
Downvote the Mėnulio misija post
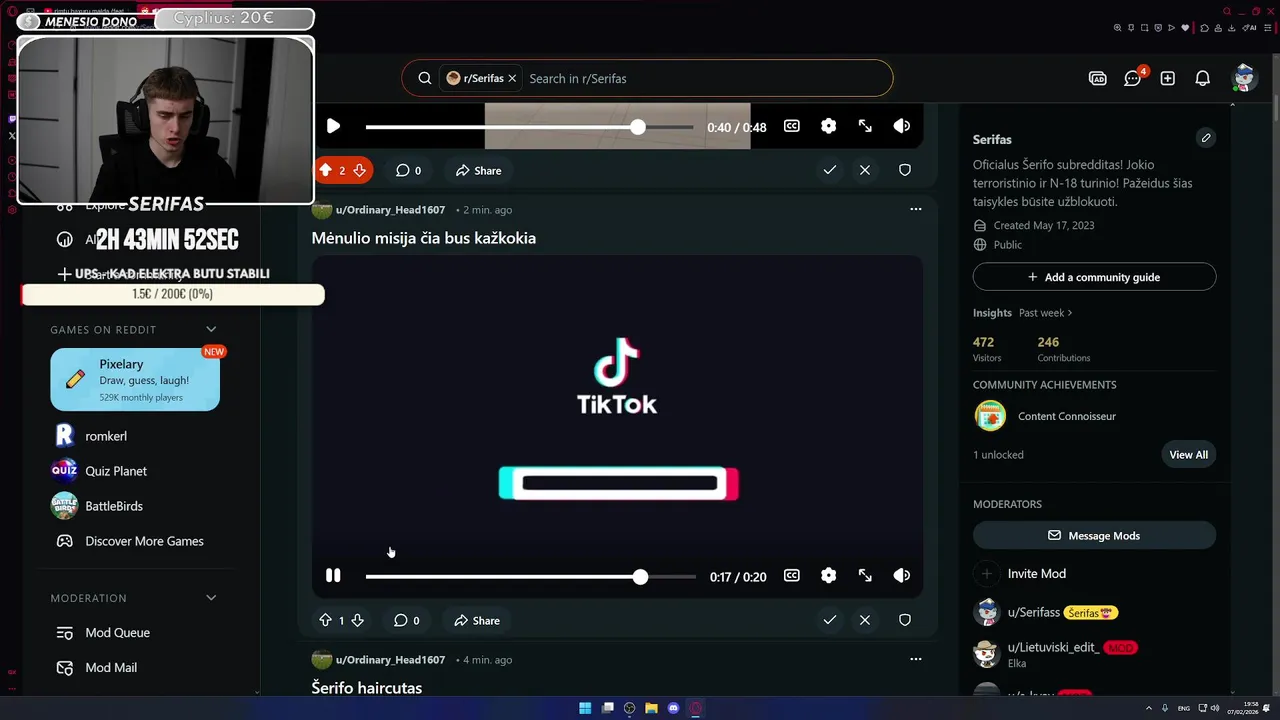pyautogui.click(x=357, y=620)
